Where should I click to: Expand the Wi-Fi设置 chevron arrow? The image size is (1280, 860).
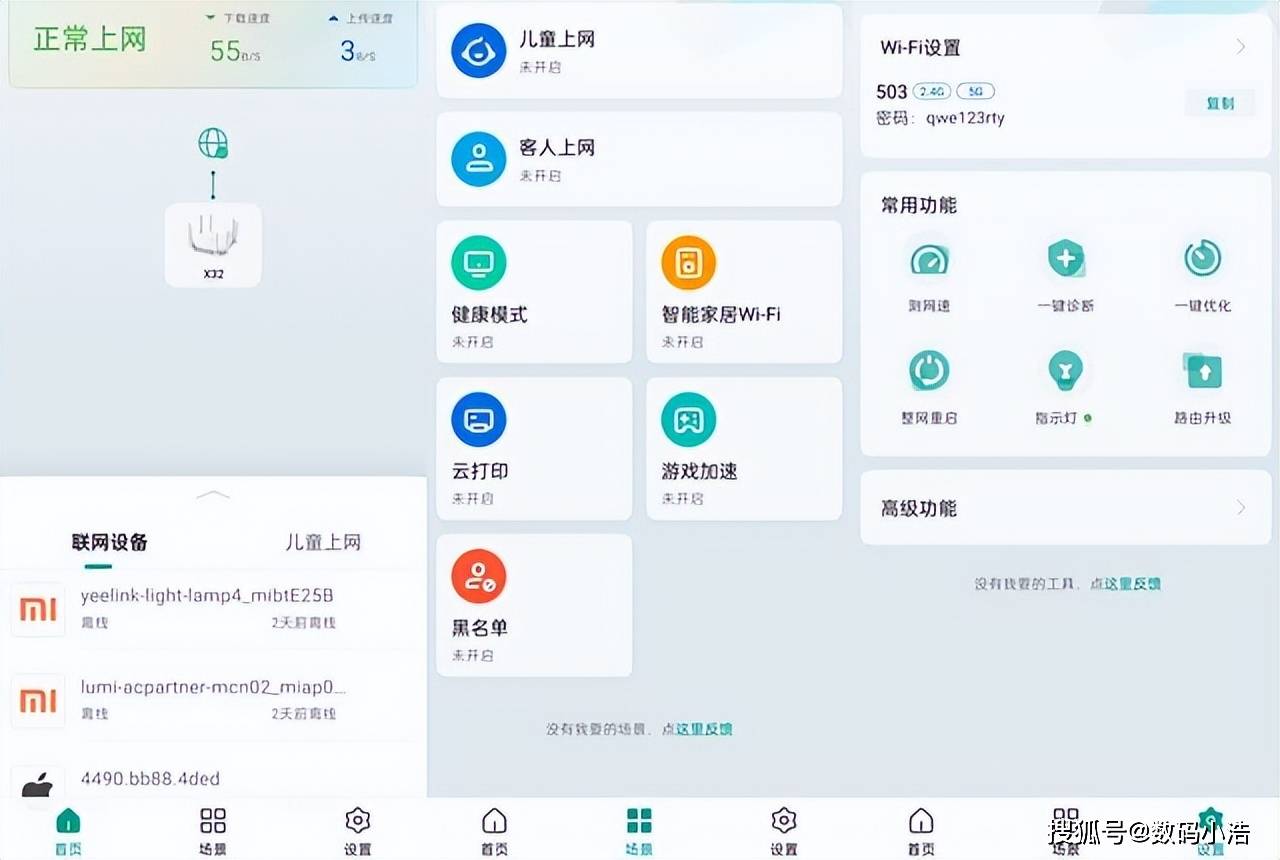[x=1241, y=47]
